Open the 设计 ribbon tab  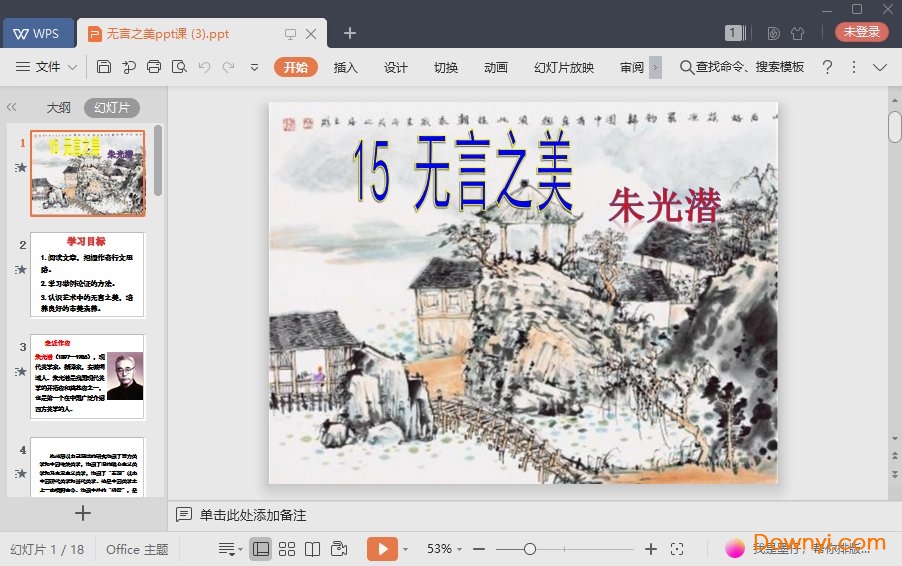click(395, 67)
